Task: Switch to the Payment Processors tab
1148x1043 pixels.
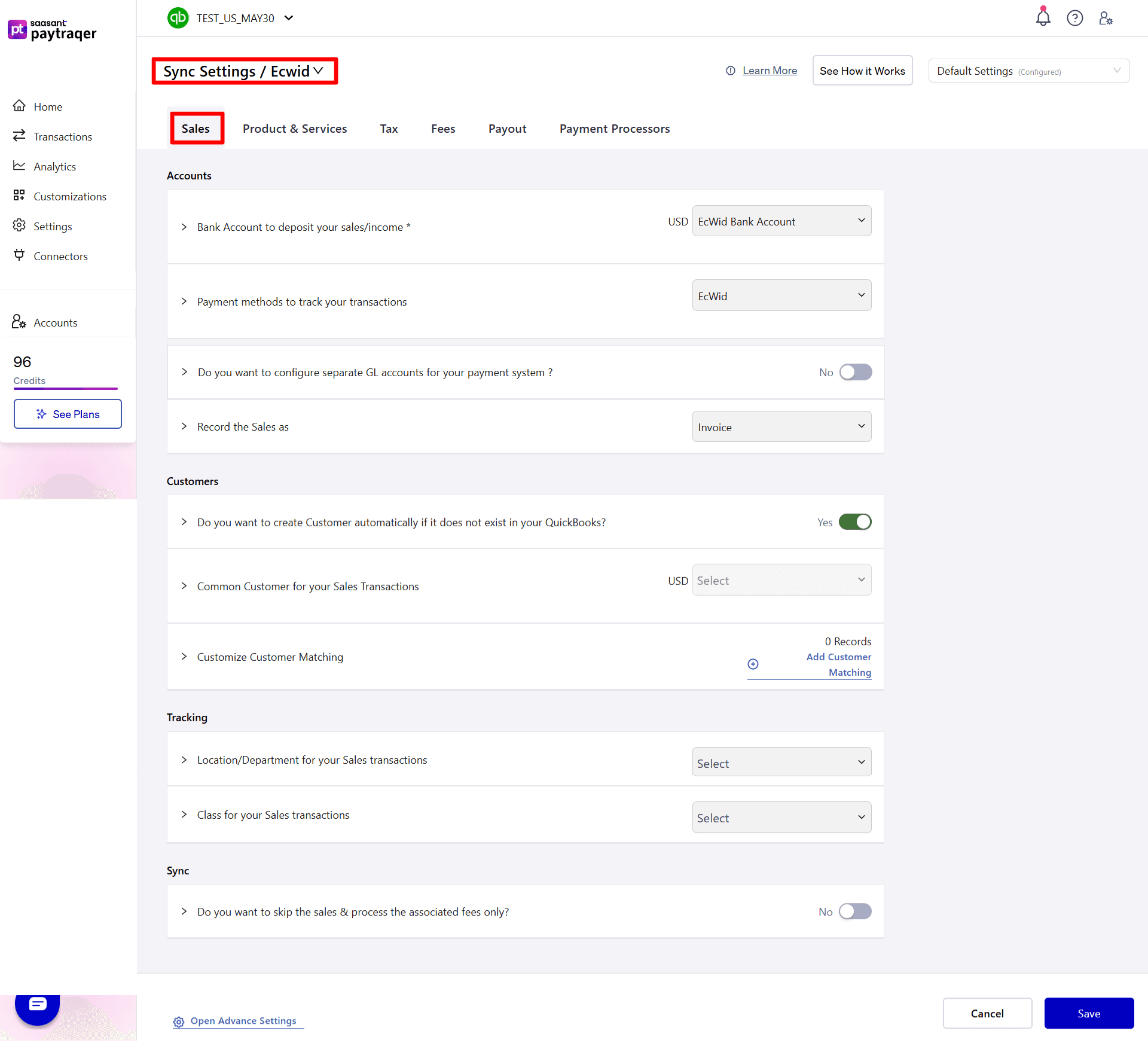Action: pyautogui.click(x=614, y=129)
